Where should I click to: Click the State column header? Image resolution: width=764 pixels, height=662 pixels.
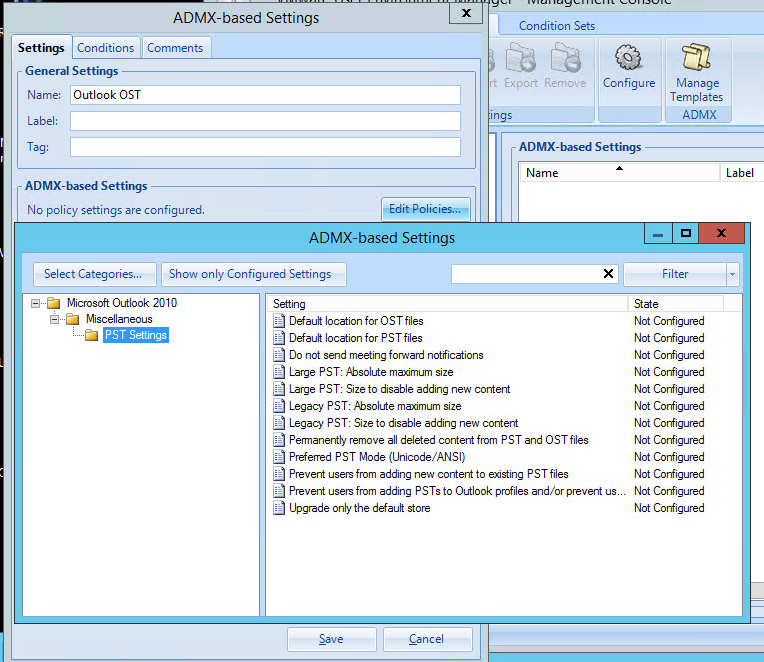[676, 304]
